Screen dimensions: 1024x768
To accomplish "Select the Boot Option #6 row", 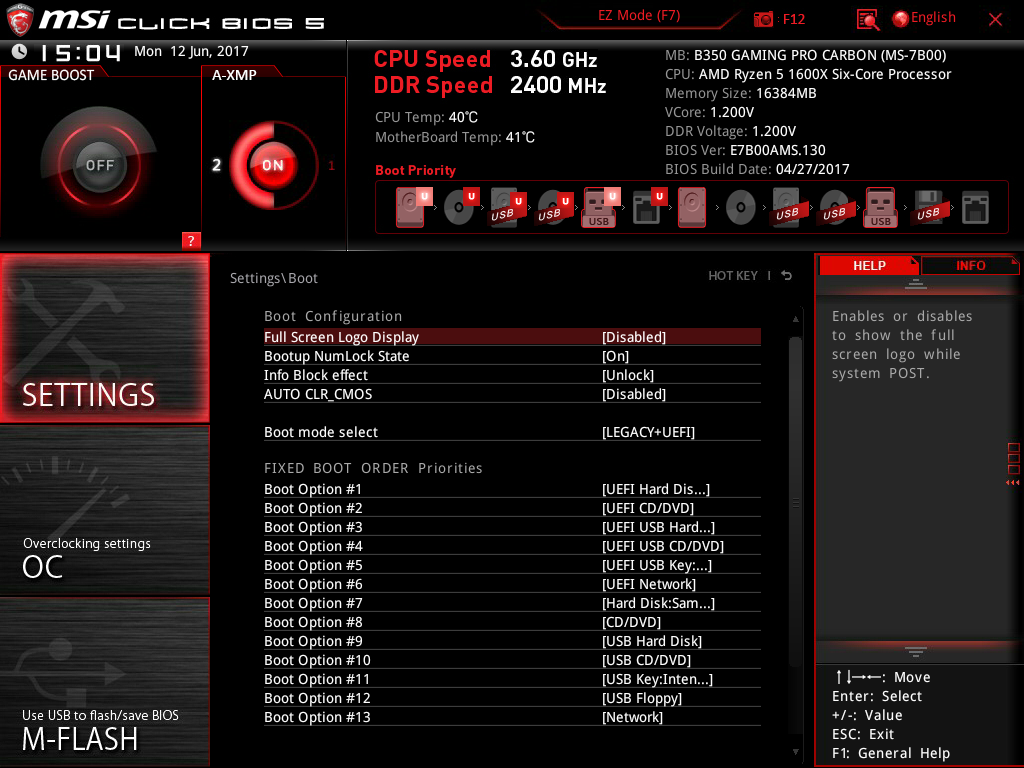I will [x=512, y=584].
